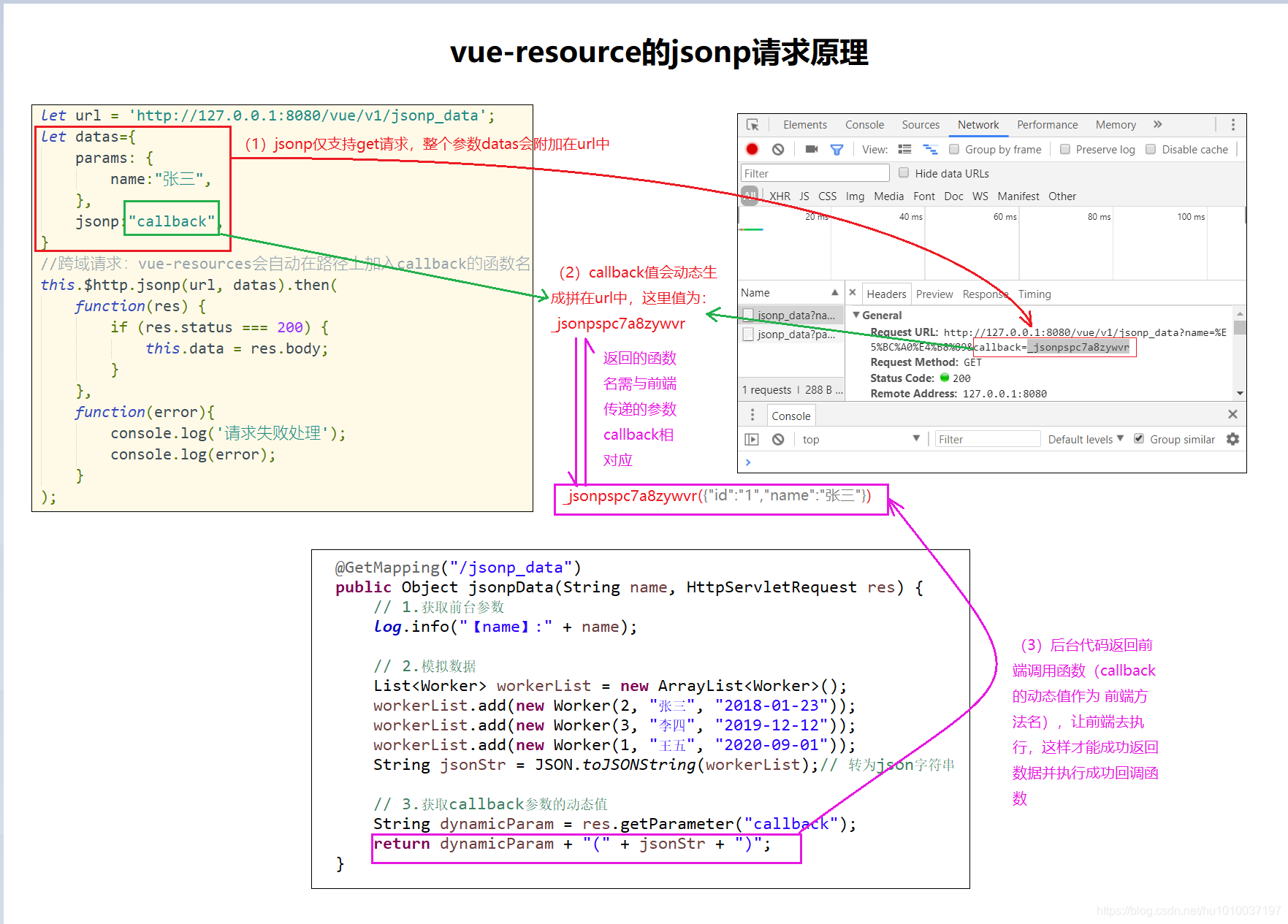Click headers pane scrollbar thumb
1288x924 pixels.
click(x=1240, y=327)
